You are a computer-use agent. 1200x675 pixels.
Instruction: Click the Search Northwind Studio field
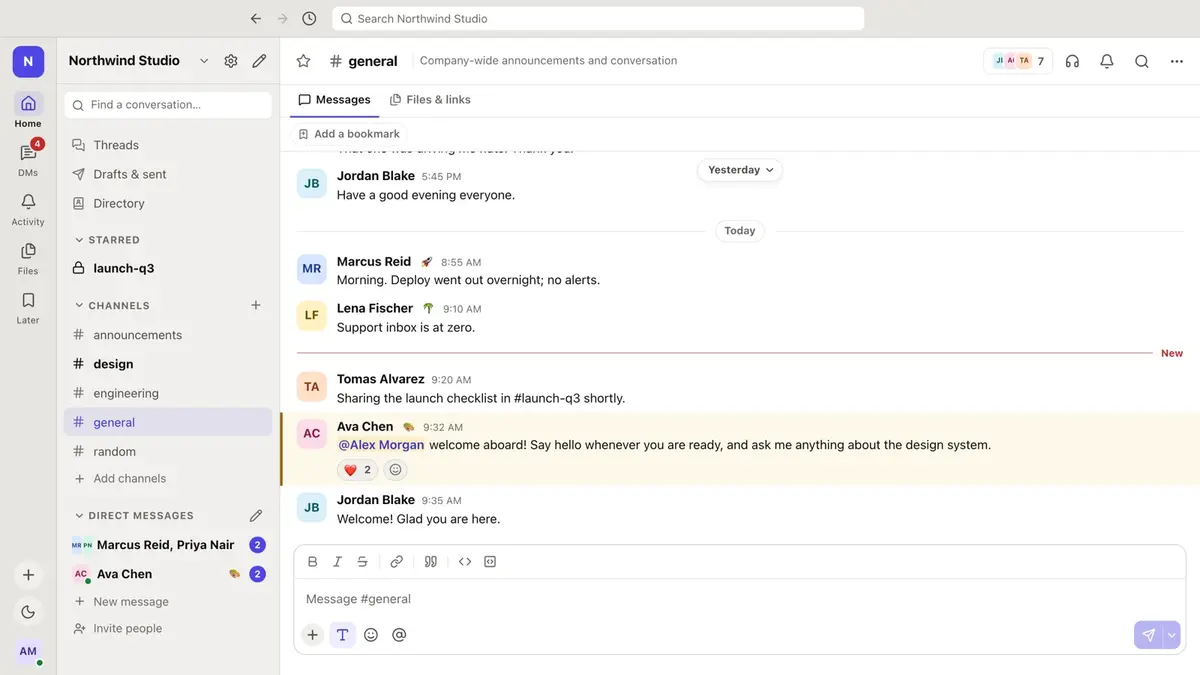click(x=598, y=18)
